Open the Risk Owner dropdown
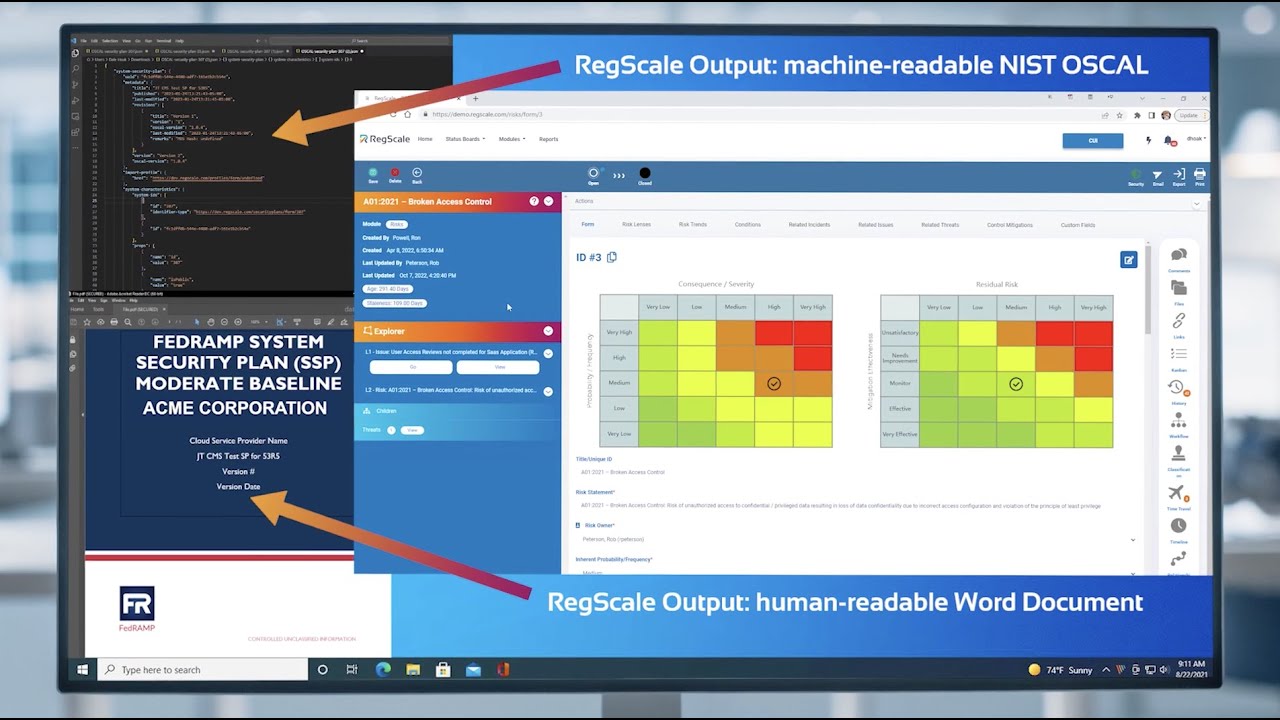 [x=856, y=539]
